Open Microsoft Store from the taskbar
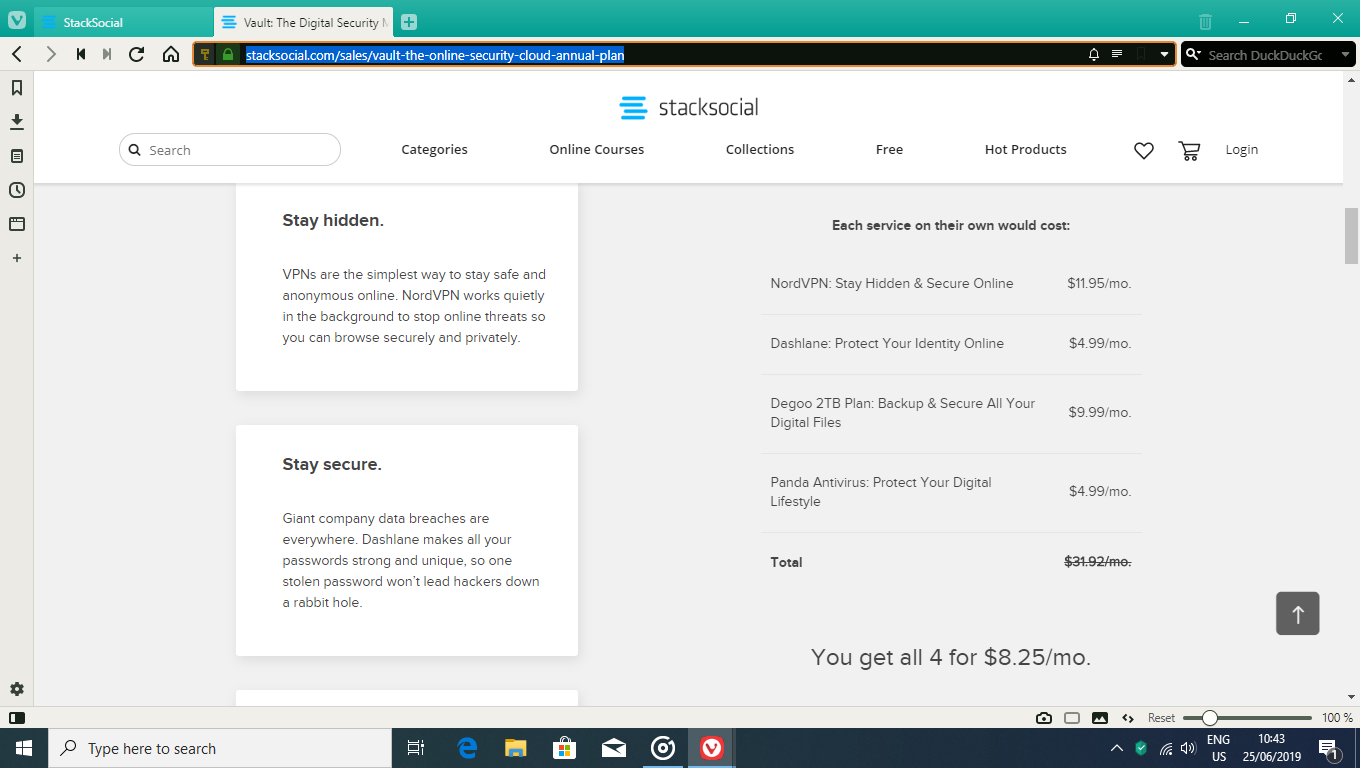This screenshot has height=768, width=1360. point(564,748)
